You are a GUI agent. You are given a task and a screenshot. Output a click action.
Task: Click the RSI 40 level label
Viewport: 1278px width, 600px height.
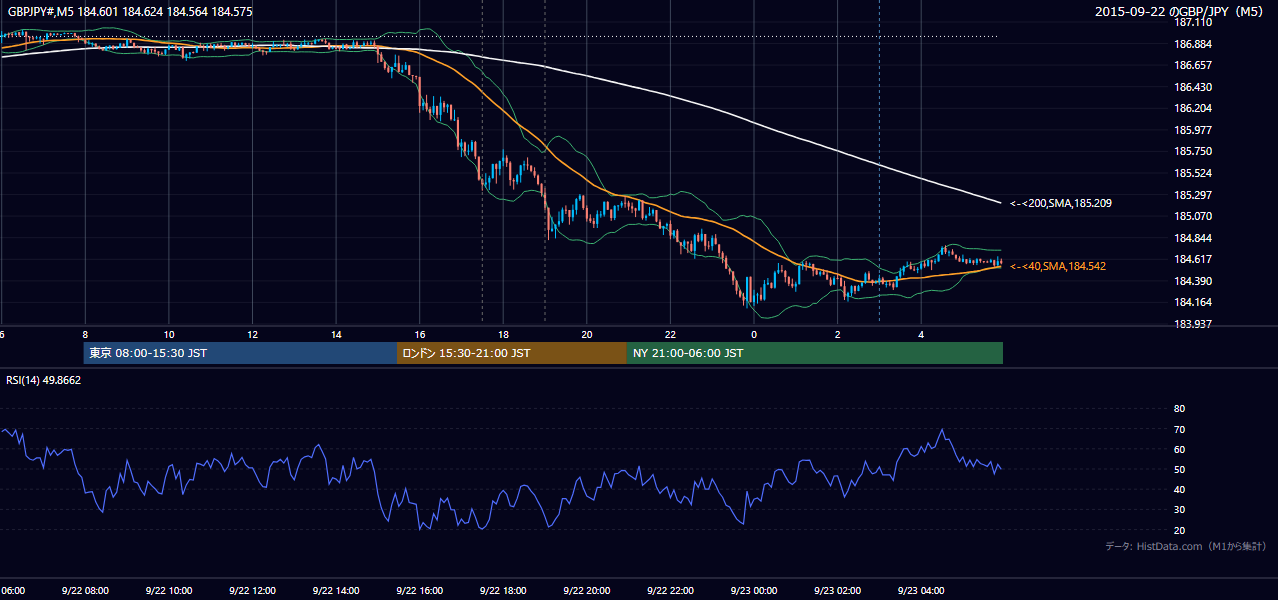coord(1179,489)
